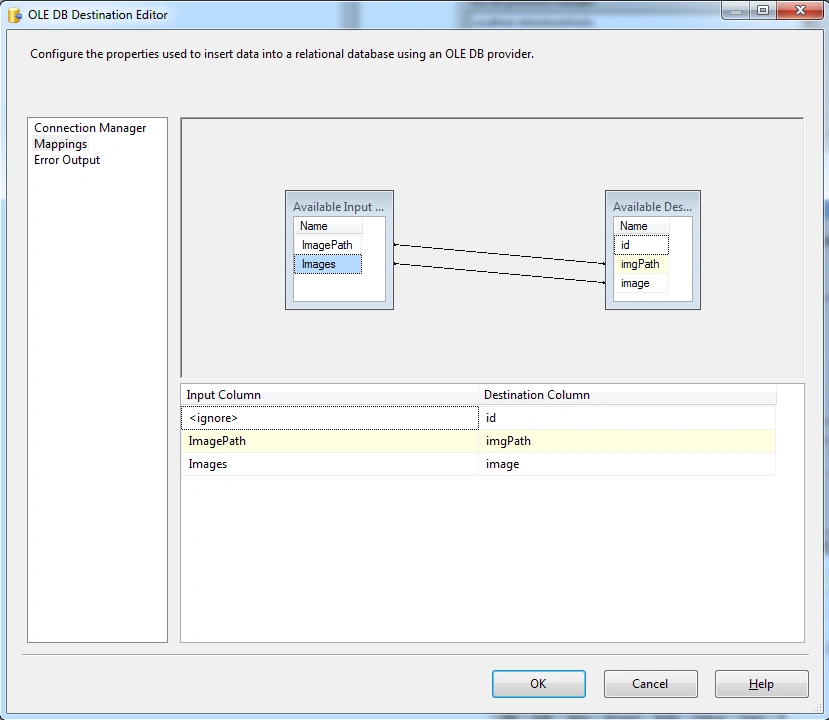Image resolution: width=829 pixels, height=720 pixels.
Task: Click the imgPath destination column cell
Action: (627, 441)
